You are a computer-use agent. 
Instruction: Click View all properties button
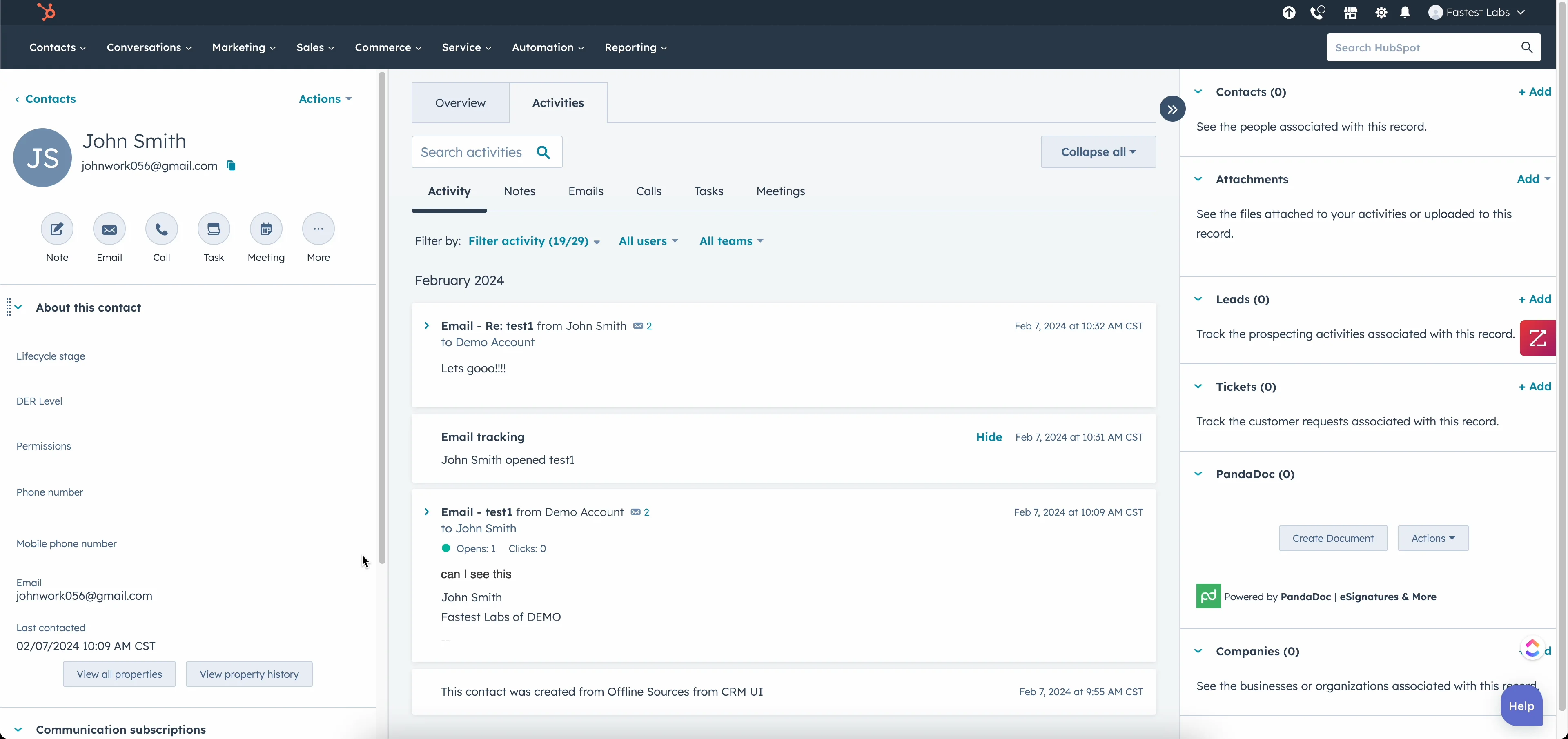[119, 674]
